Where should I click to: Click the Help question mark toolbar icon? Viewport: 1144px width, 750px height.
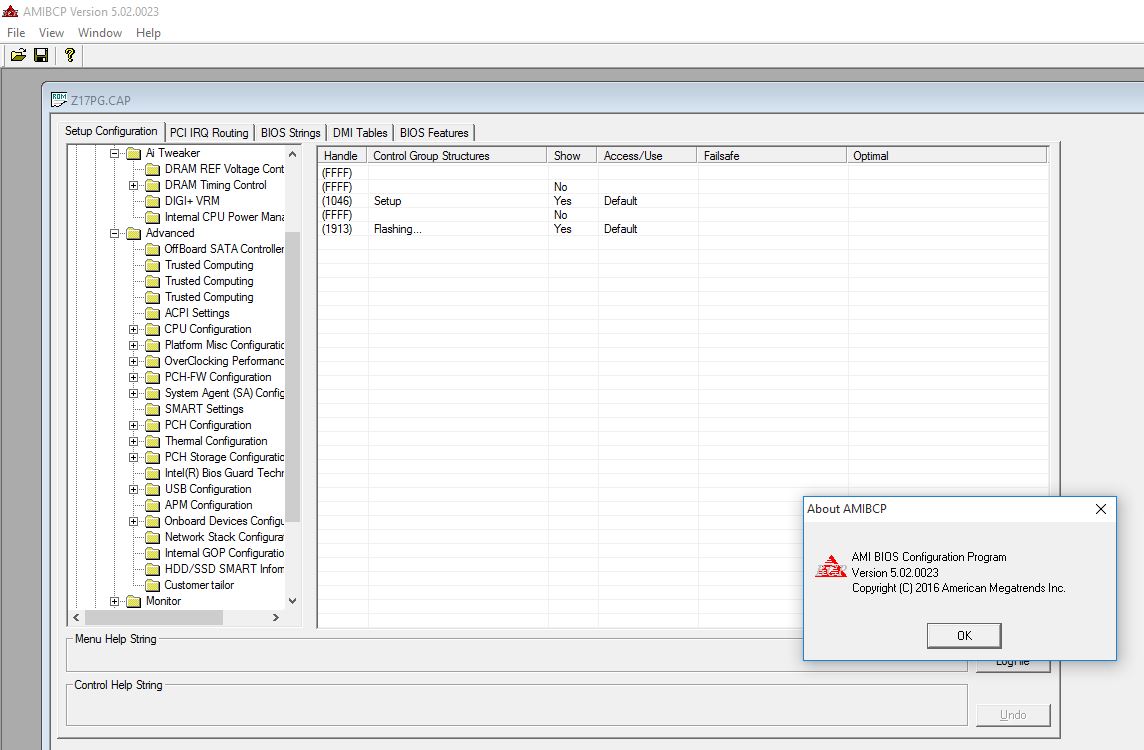tap(70, 55)
